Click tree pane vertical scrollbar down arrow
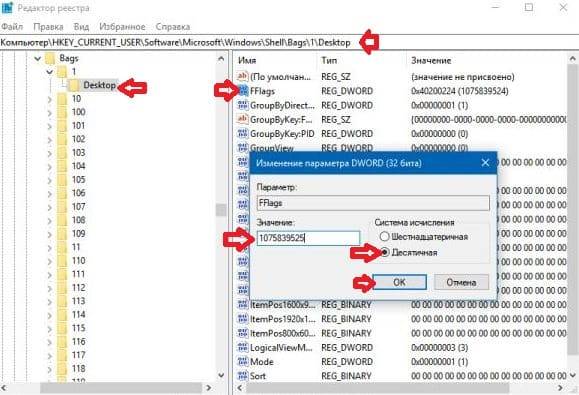 (x=221, y=375)
